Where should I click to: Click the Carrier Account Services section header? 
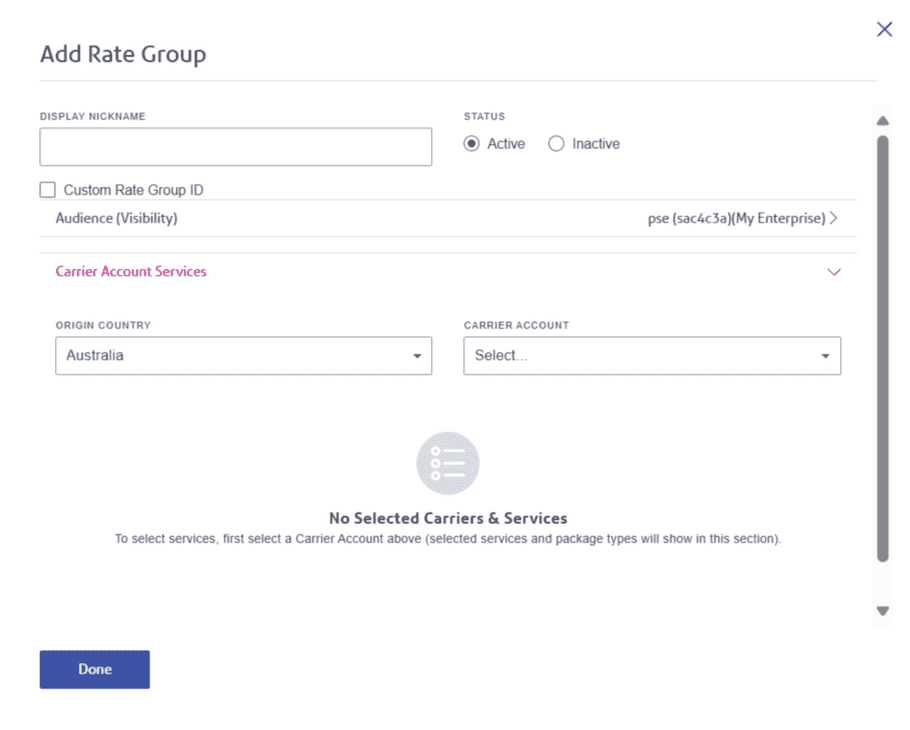tap(131, 271)
